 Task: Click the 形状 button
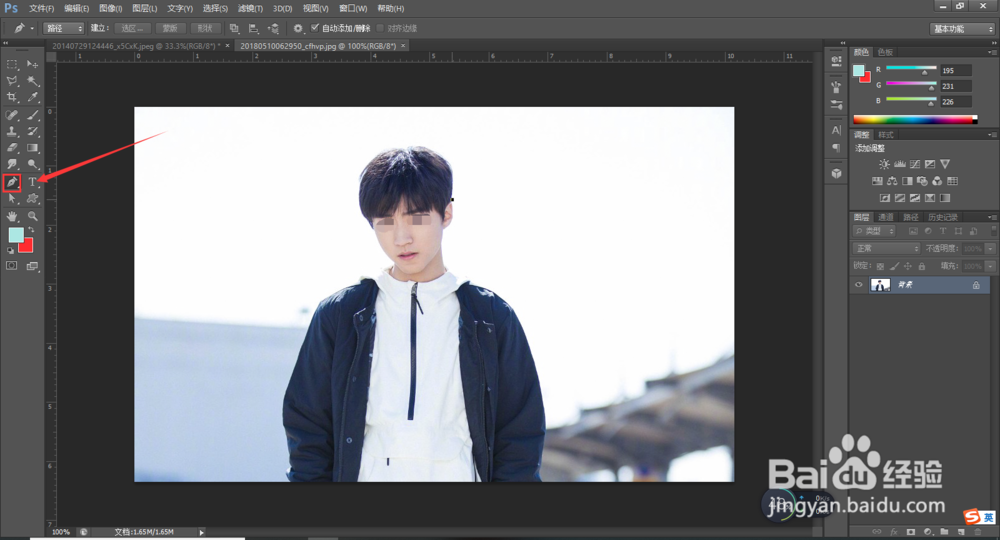[205, 28]
